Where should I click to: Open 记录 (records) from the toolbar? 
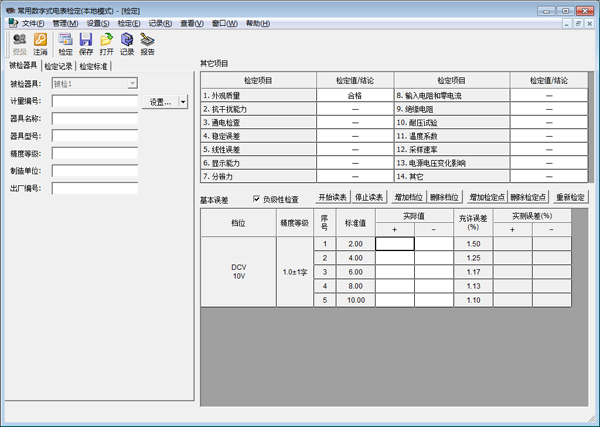[x=127, y=43]
